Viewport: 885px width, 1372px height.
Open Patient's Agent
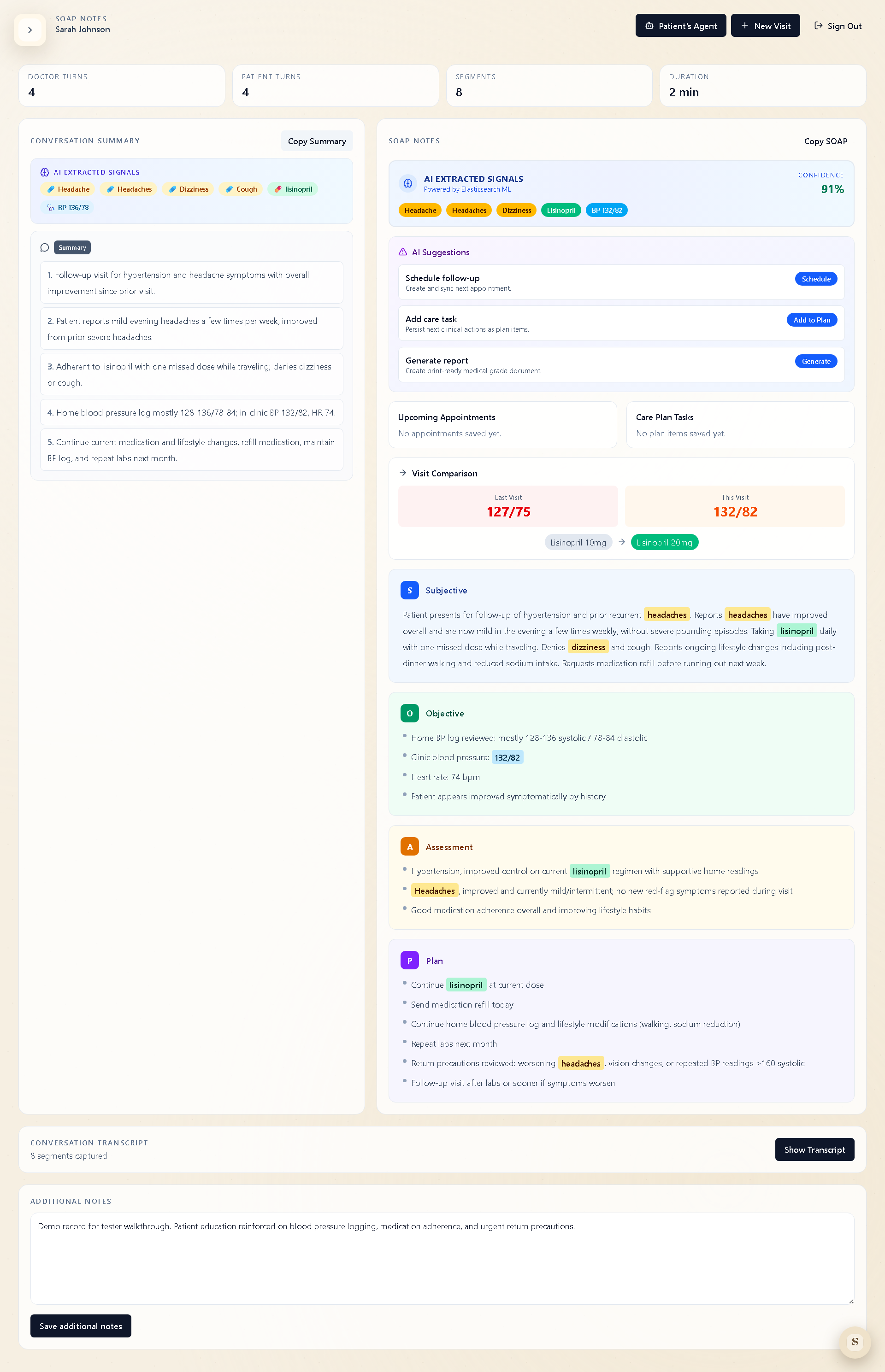(680, 26)
